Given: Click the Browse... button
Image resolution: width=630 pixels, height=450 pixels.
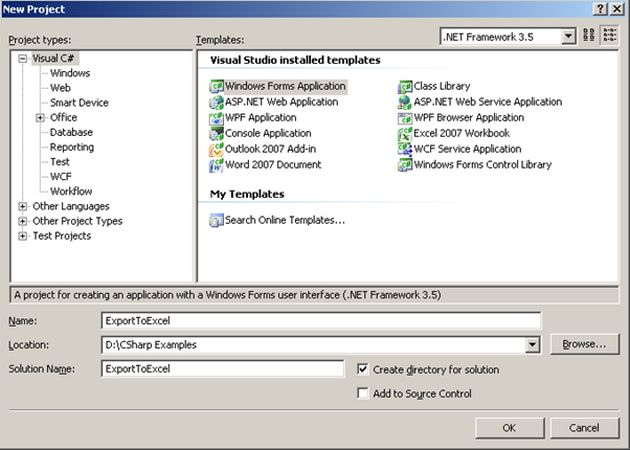Looking at the screenshot, I should pyautogui.click(x=584, y=344).
